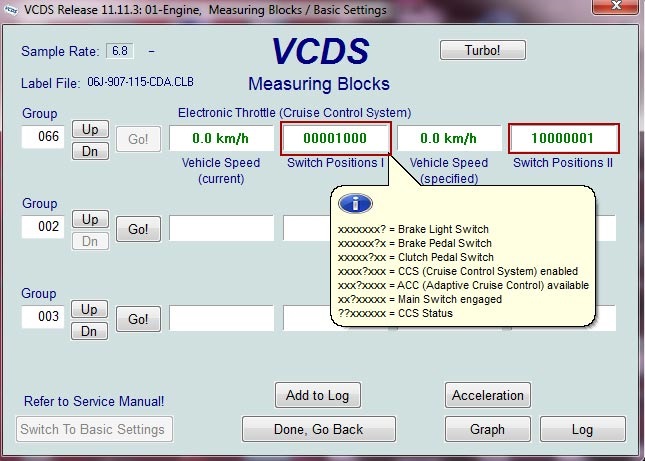645x461 pixels.
Task: Click the 'Switch Positions I' label
Action: 335,163
